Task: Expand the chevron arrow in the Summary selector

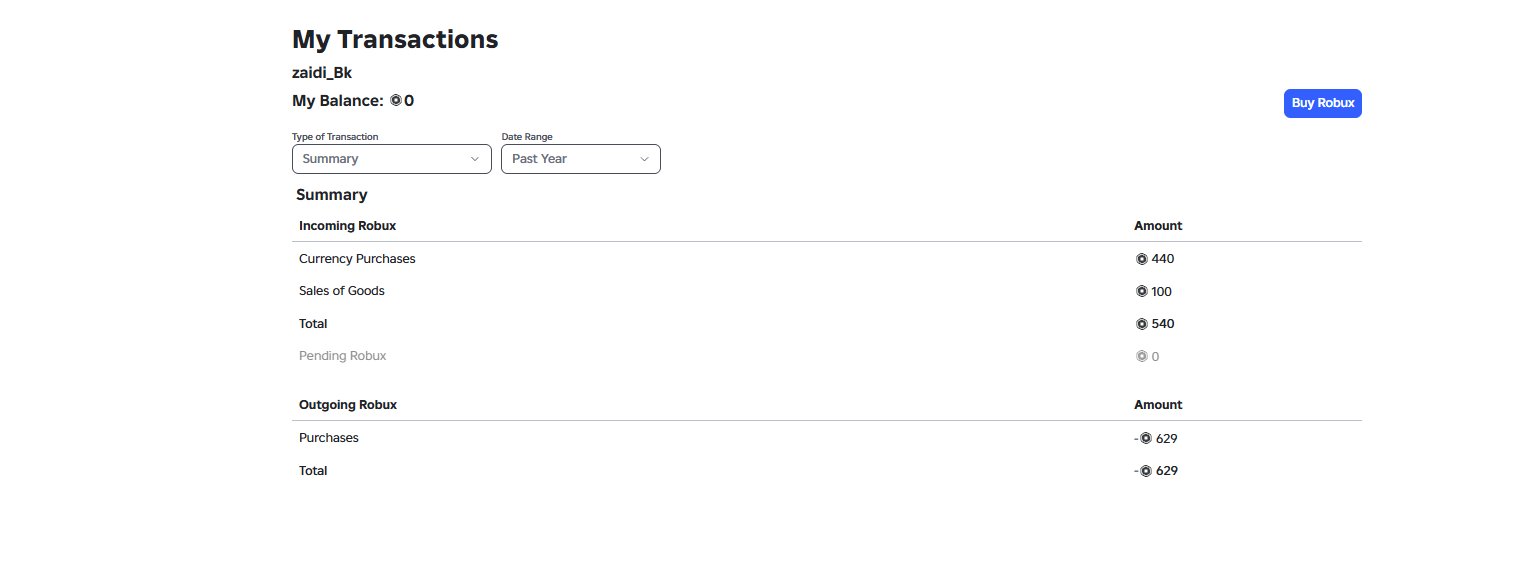Action: 474,159
